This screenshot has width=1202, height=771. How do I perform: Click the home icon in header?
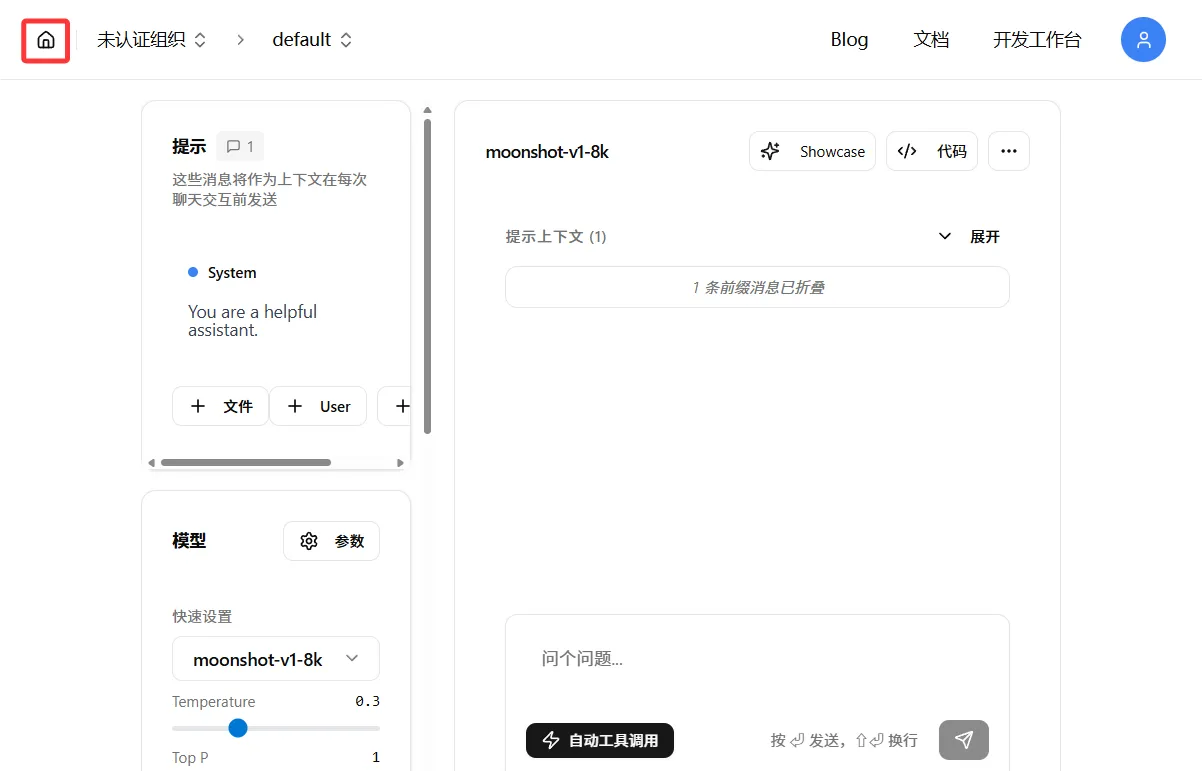[45, 41]
